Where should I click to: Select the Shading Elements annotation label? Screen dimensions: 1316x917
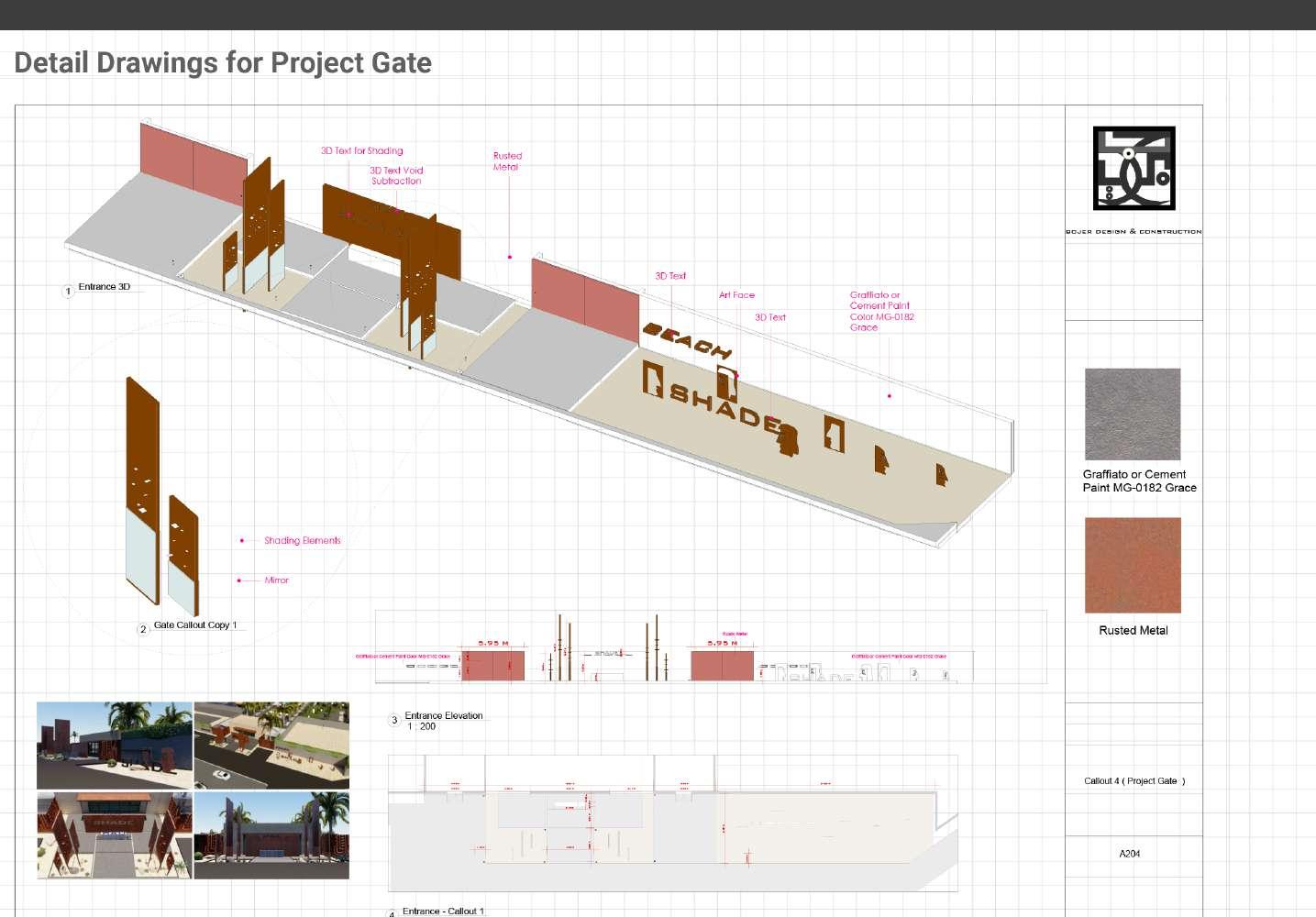click(302, 541)
